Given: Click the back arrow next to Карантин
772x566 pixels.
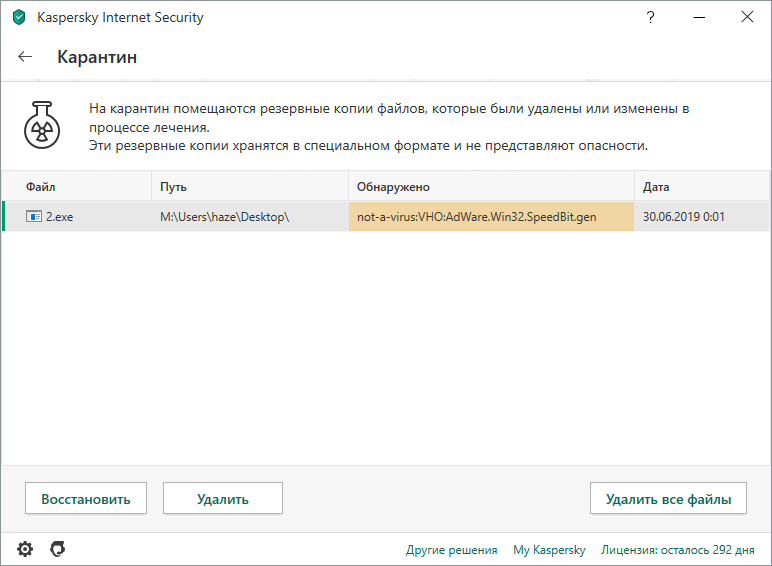Looking at the screenshot, I should 25,57.
